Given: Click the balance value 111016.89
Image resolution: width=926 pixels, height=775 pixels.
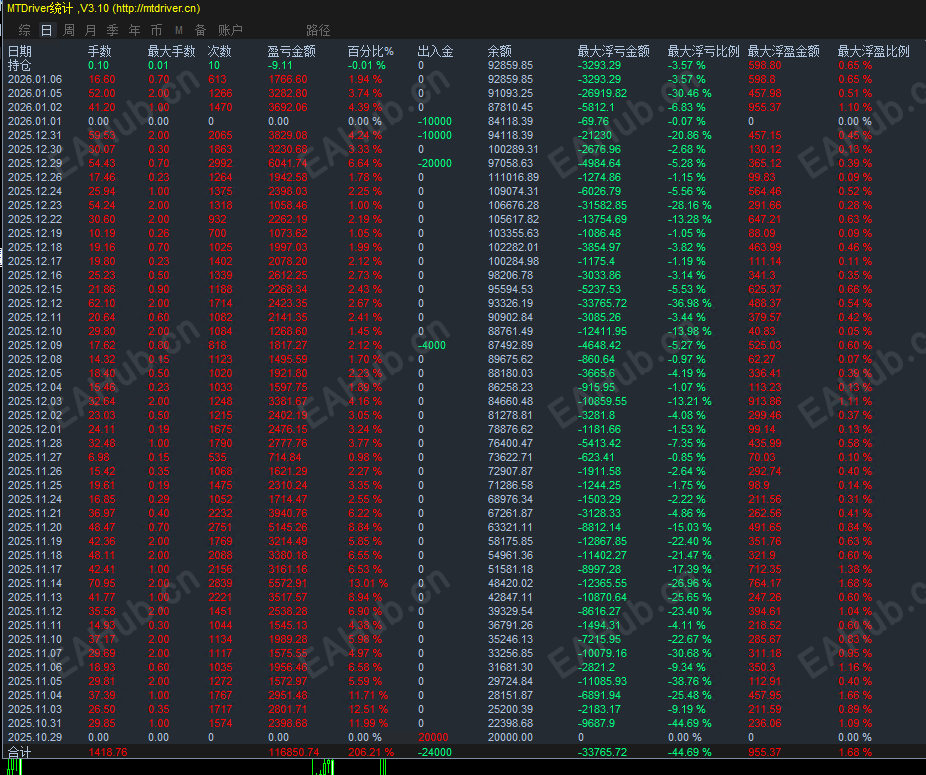Looking at the screenshot, I should 513,177.
